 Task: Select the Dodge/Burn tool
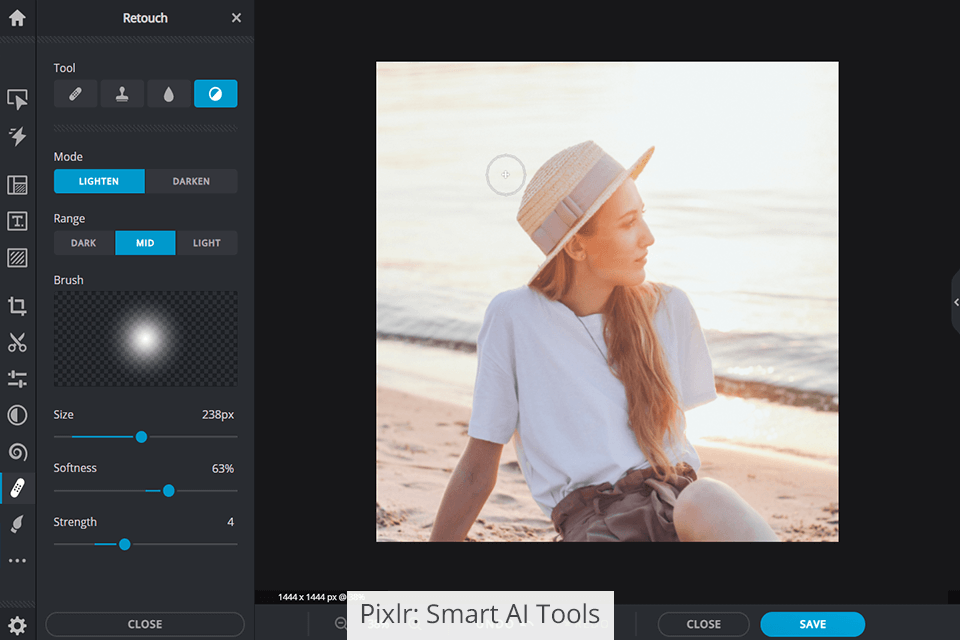click(216, 94)
